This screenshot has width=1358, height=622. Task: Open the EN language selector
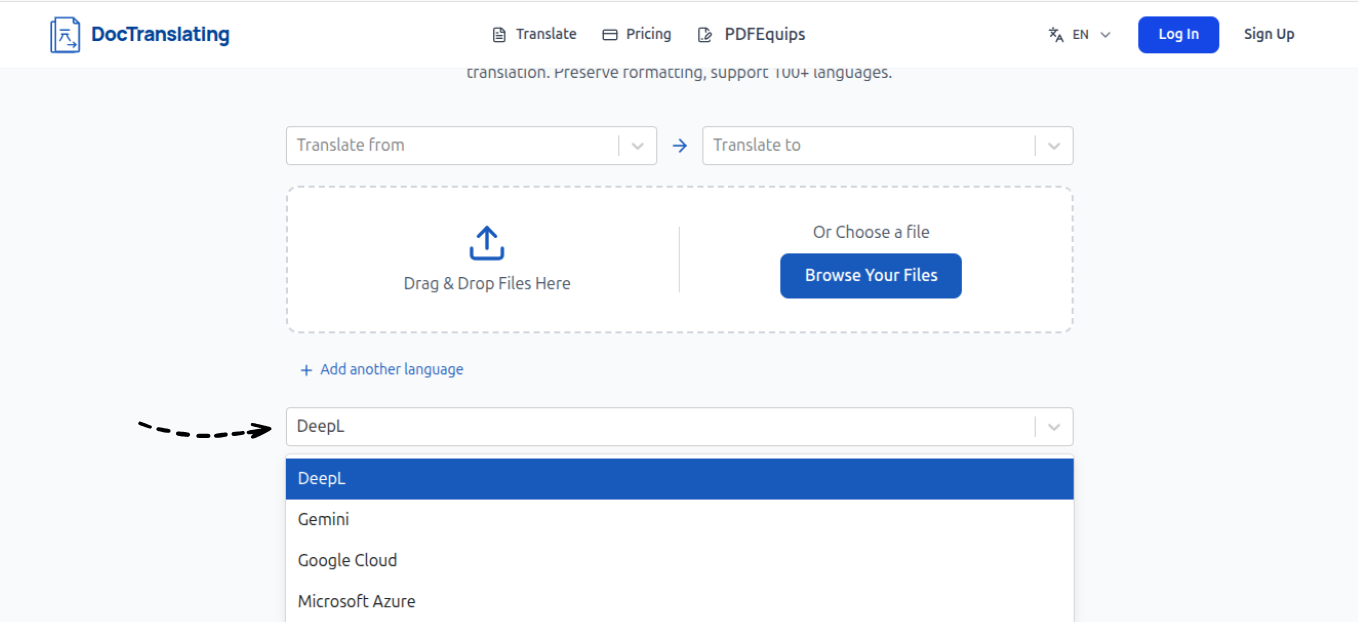[1080, 35]
